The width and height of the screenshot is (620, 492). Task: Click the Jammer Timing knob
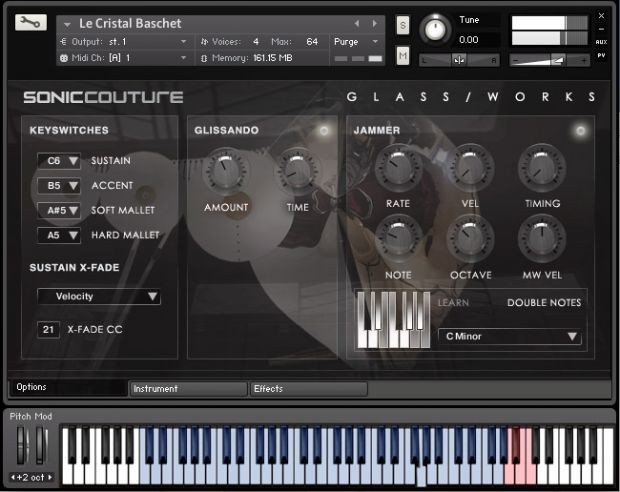pyautogui.click(x=542, y=168)
